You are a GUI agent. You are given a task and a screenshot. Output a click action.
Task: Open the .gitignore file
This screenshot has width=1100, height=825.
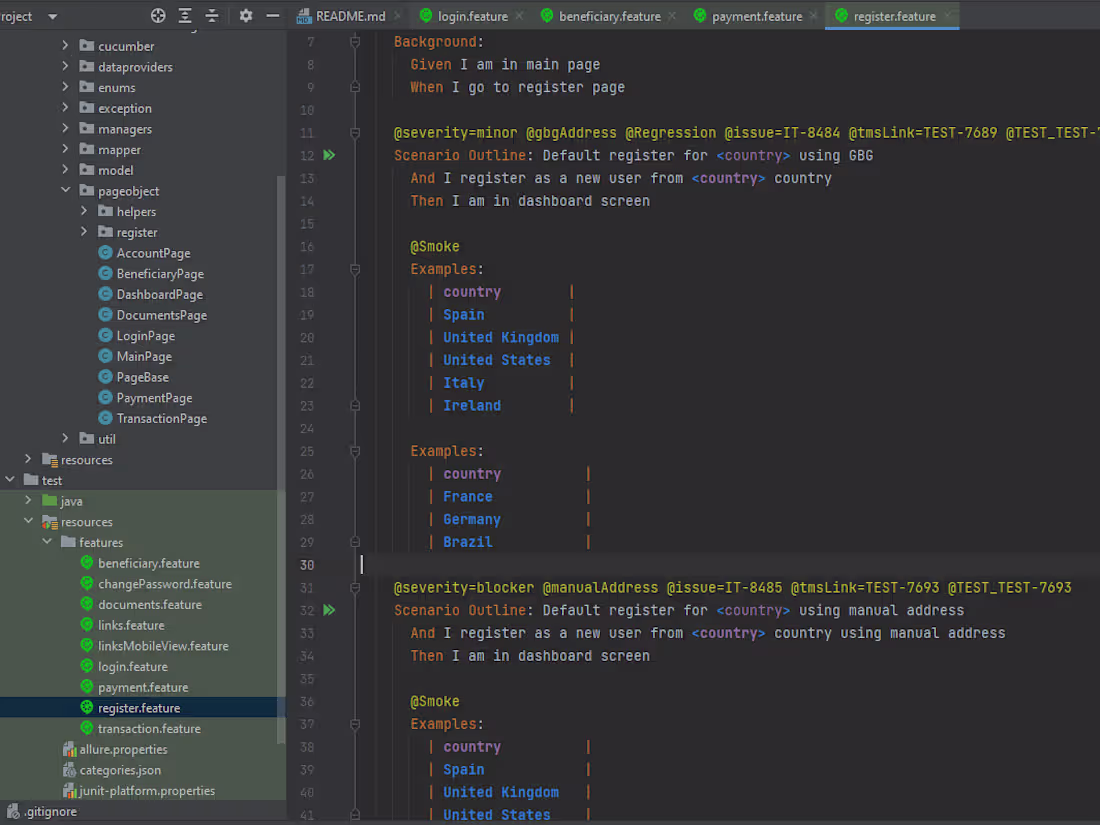tap(48, 811)
